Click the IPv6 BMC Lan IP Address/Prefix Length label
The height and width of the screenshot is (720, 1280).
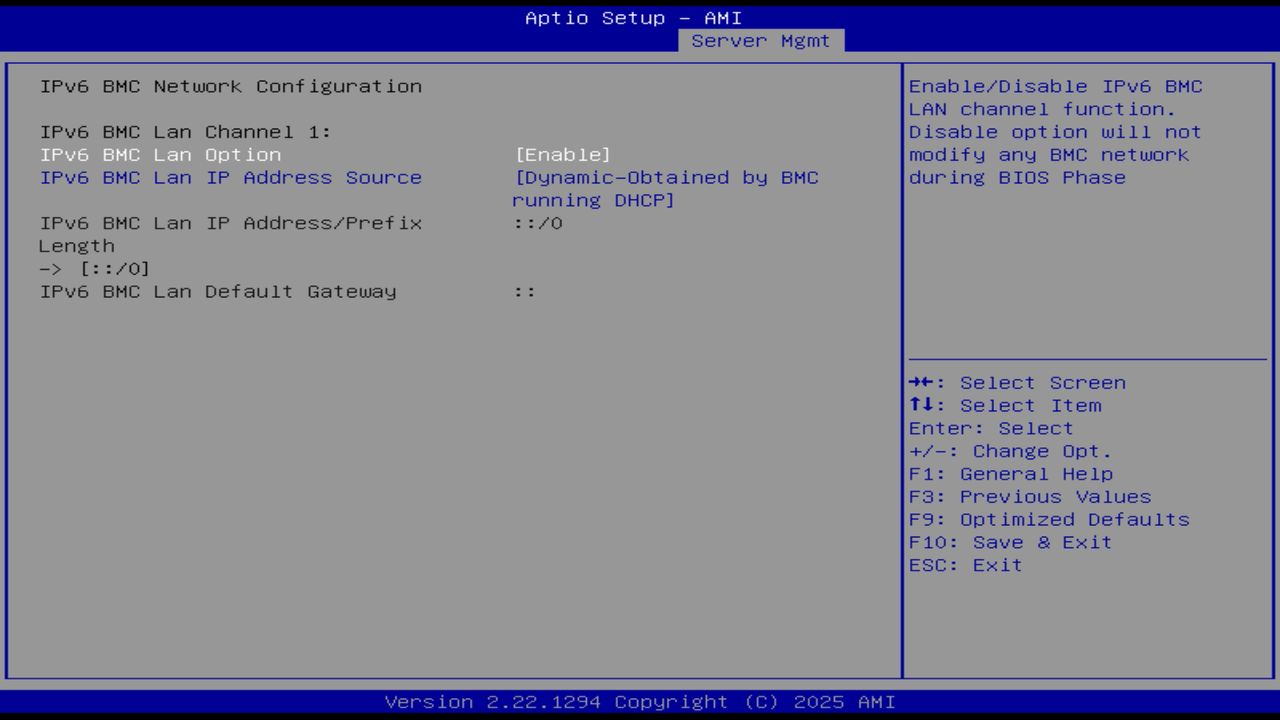[230, 222]
